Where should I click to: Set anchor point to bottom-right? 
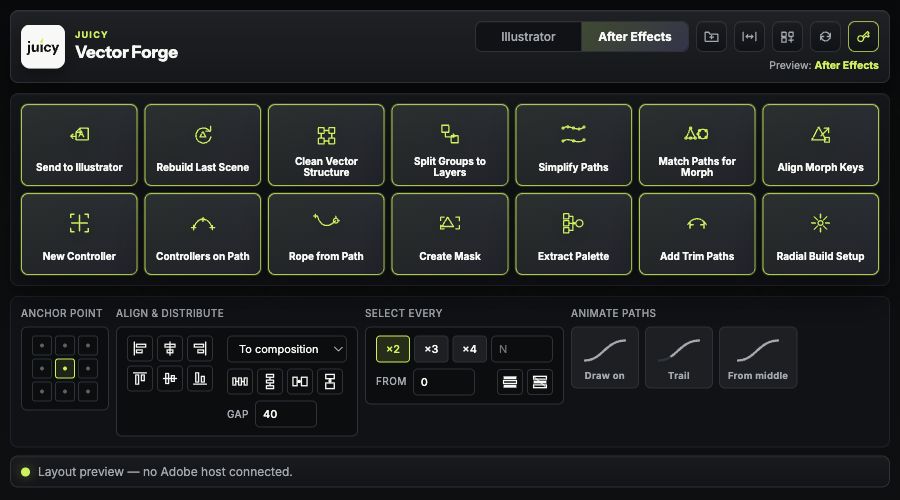coord(88,392)
